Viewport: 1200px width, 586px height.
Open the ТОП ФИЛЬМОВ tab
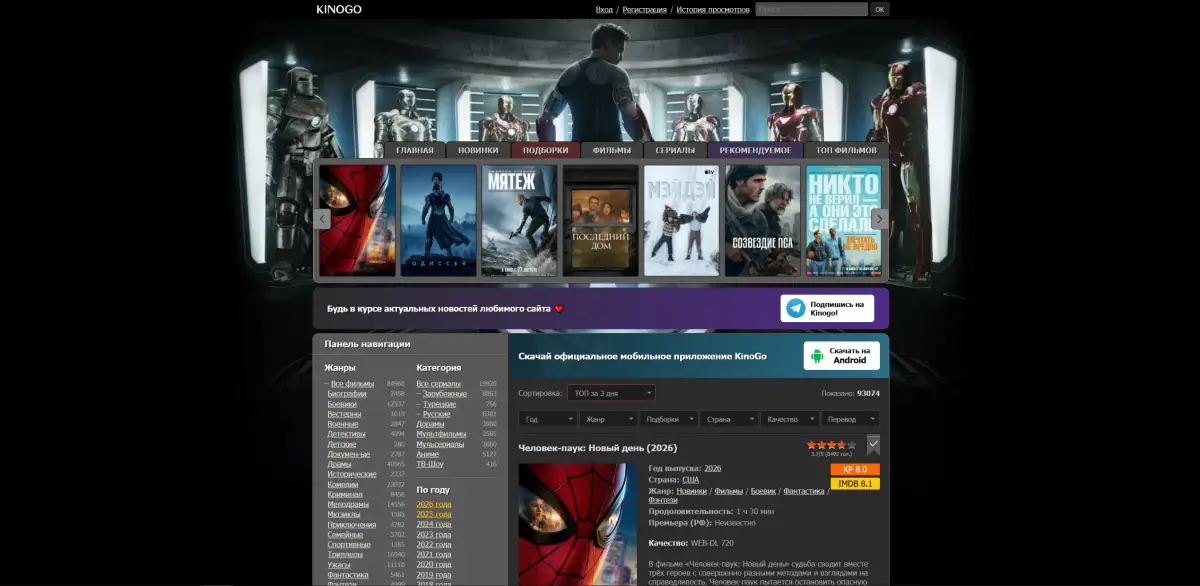(x=846, y=150)
